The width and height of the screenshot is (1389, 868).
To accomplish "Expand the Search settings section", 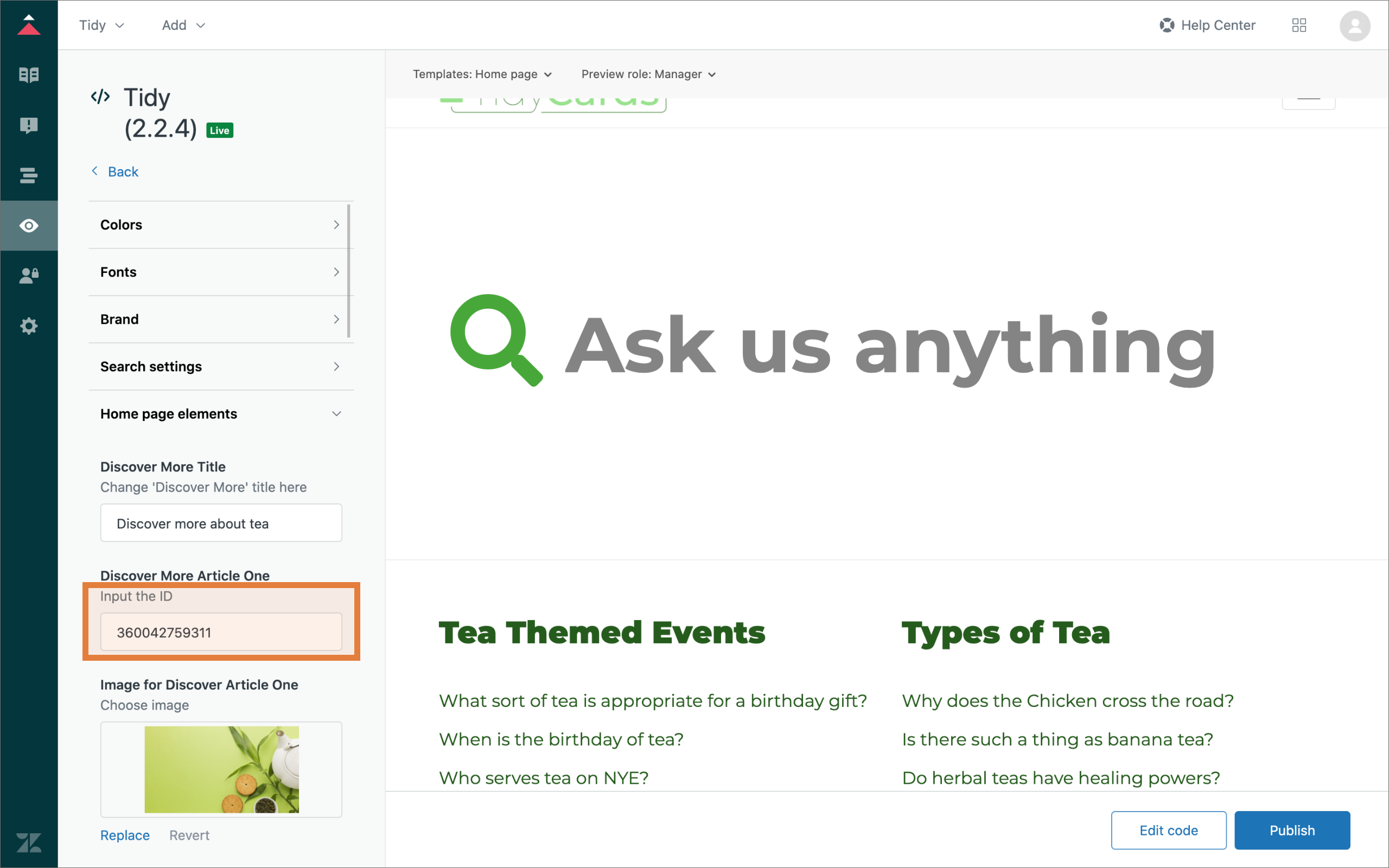I will point(221,366).
